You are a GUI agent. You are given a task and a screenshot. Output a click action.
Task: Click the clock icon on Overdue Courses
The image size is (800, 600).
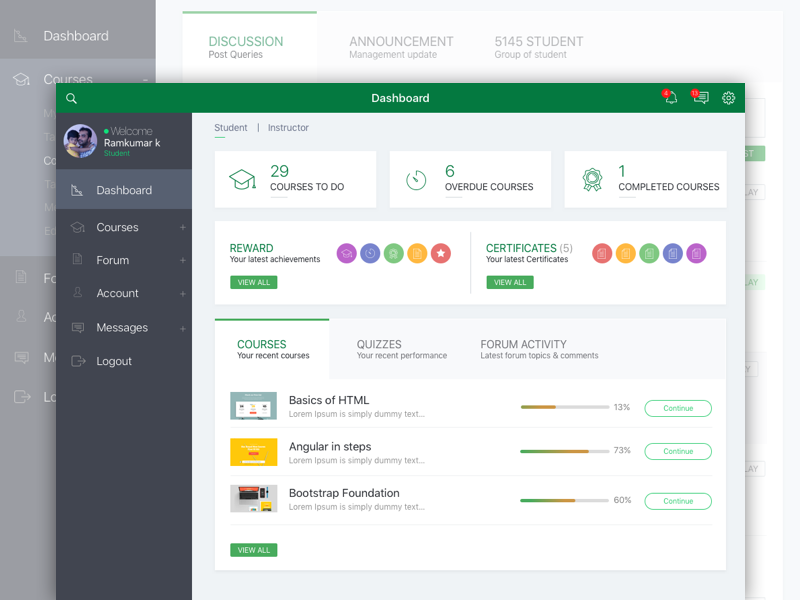point(416,179)
